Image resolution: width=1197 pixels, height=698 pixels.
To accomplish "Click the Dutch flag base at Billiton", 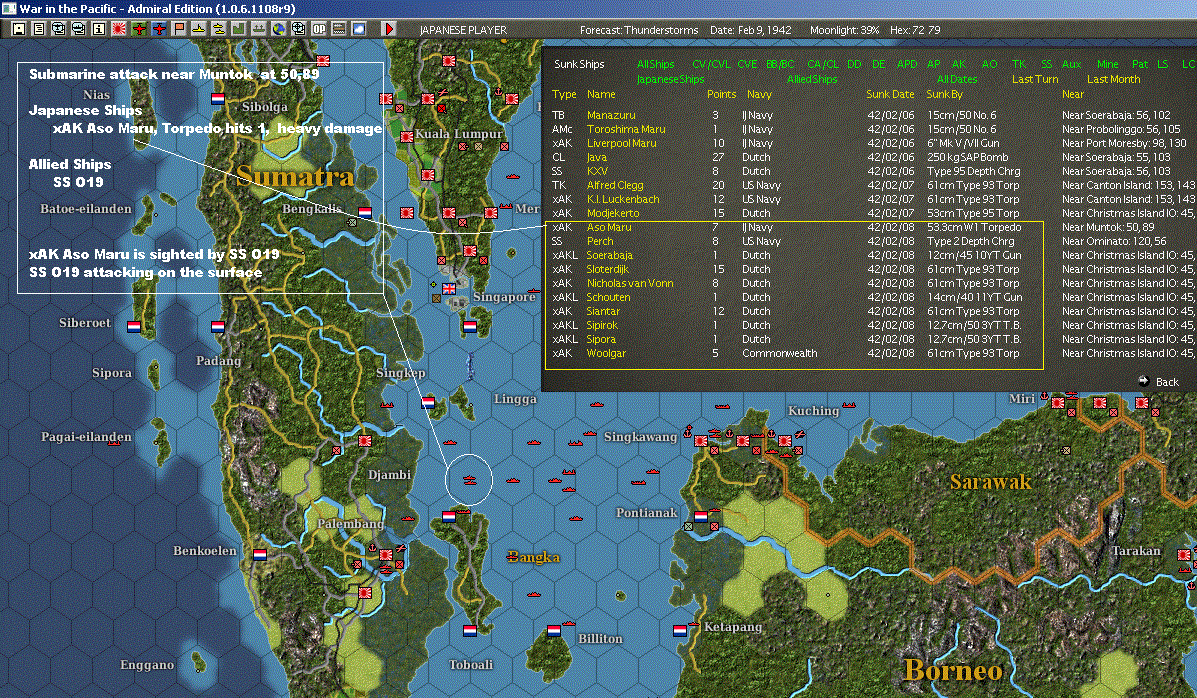I will 553,631.
